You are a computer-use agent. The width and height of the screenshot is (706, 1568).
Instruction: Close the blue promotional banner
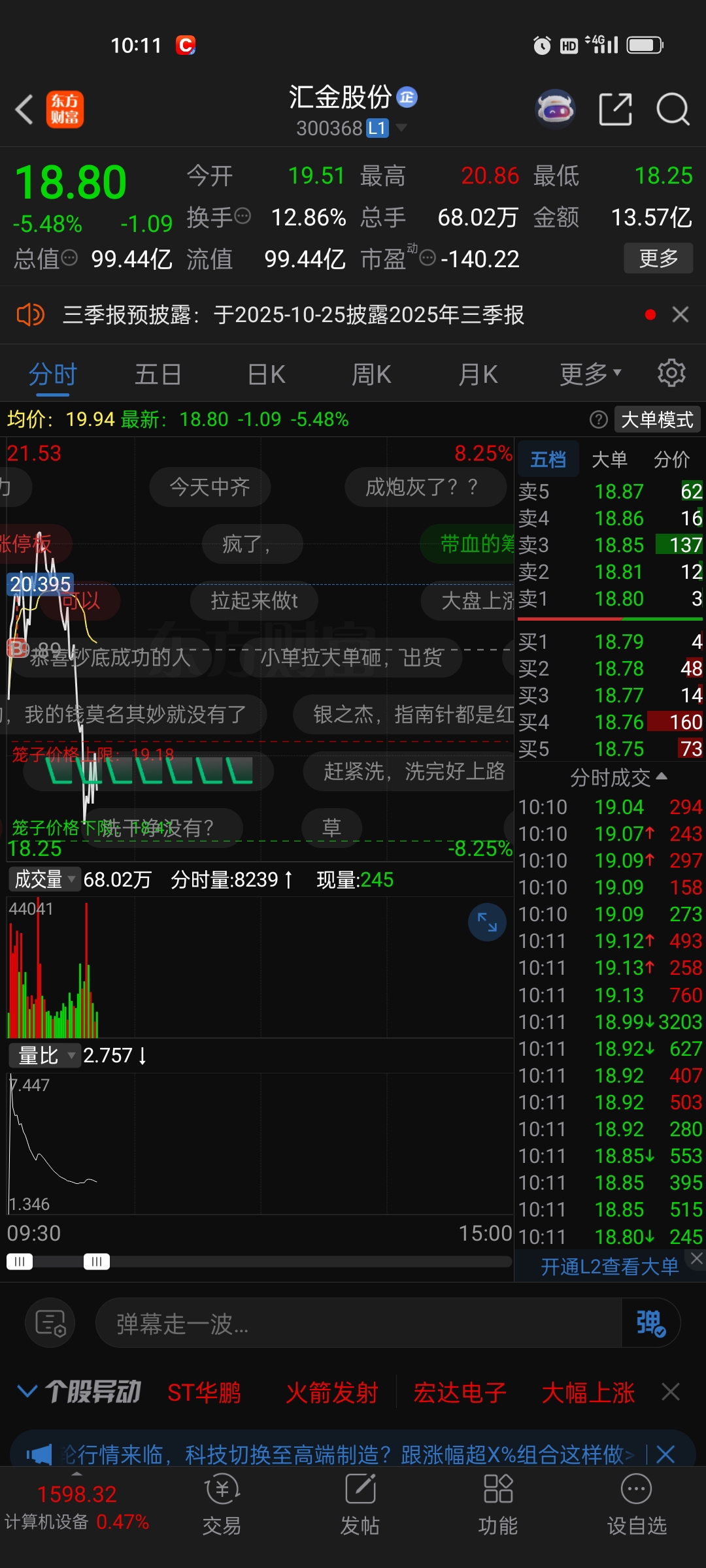click(665, 1454)
